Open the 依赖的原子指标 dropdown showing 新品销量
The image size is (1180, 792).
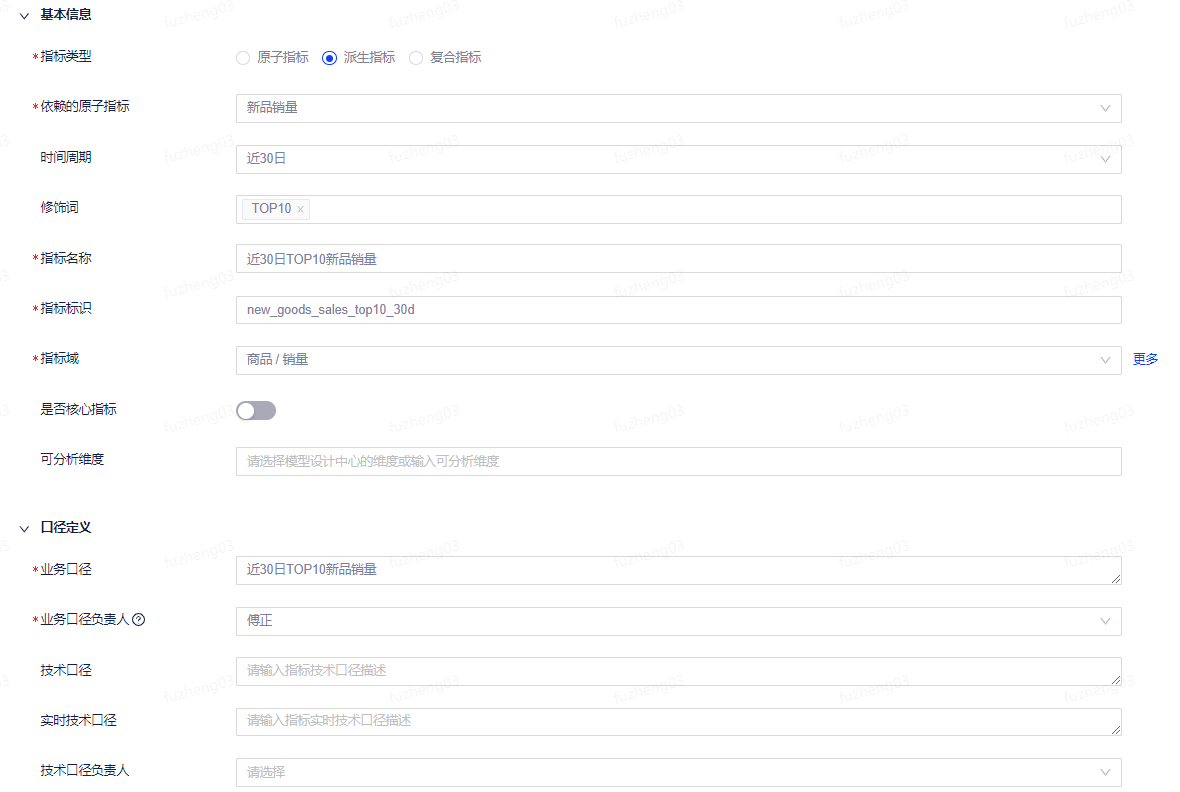(x=678, y=108)
